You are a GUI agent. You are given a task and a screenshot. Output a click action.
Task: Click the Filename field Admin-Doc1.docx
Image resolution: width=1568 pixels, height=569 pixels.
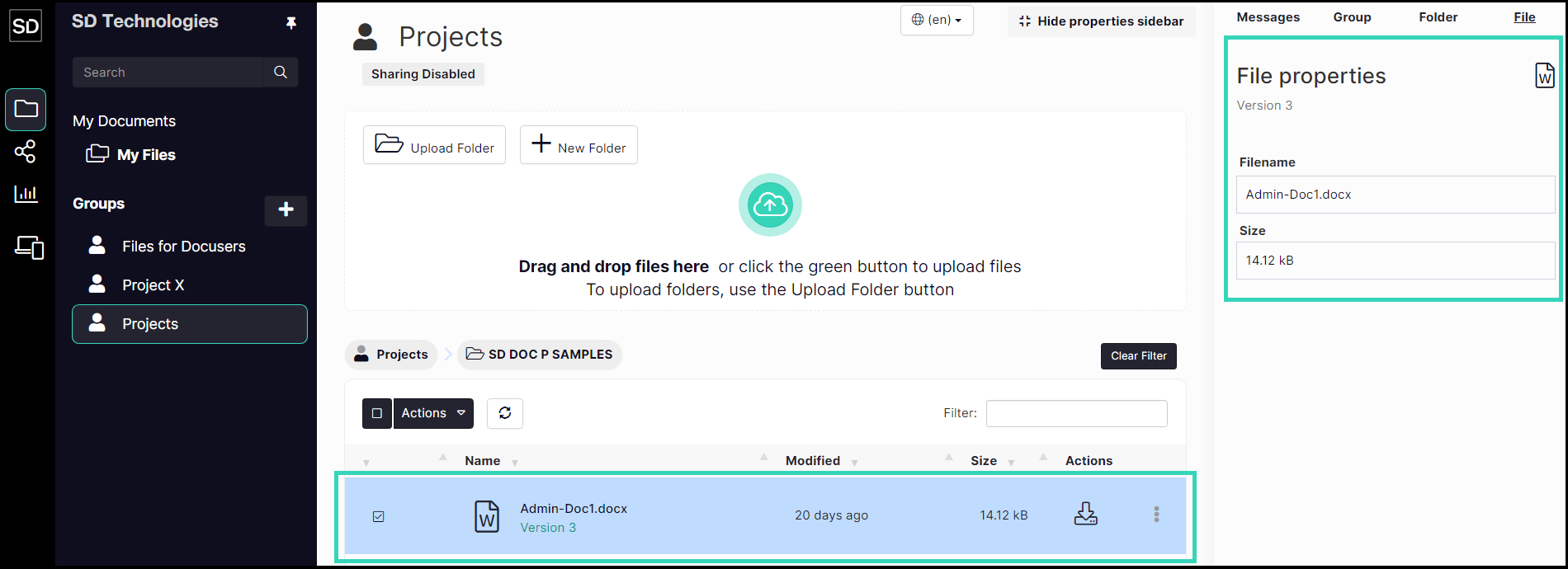click(x=1396, y=195)
